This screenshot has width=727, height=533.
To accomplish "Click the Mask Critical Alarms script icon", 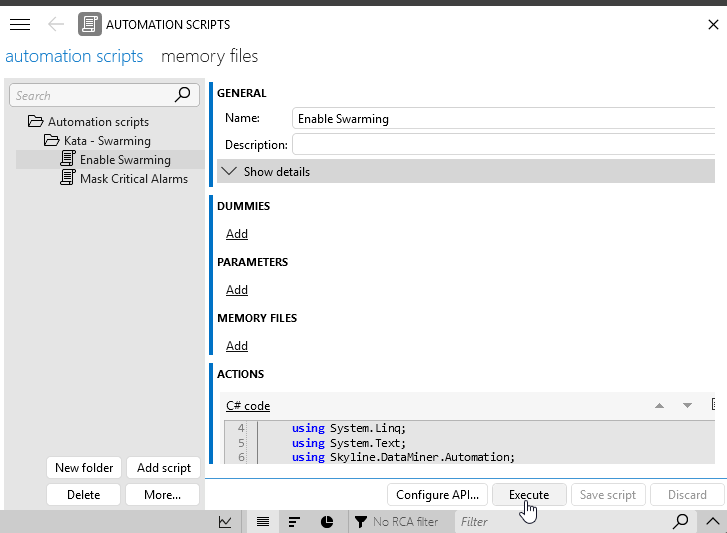I will pos(68,178).
